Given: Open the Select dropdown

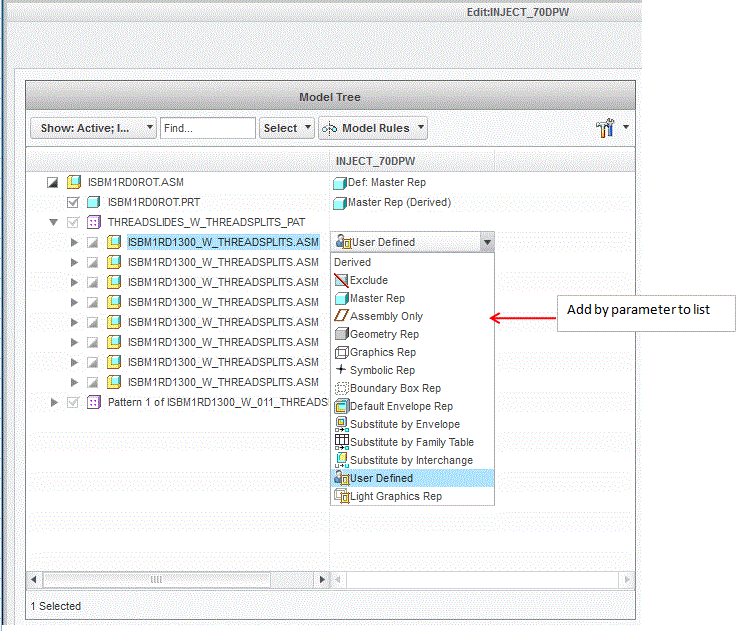Looking at the screenshot, I should (287, 128).
